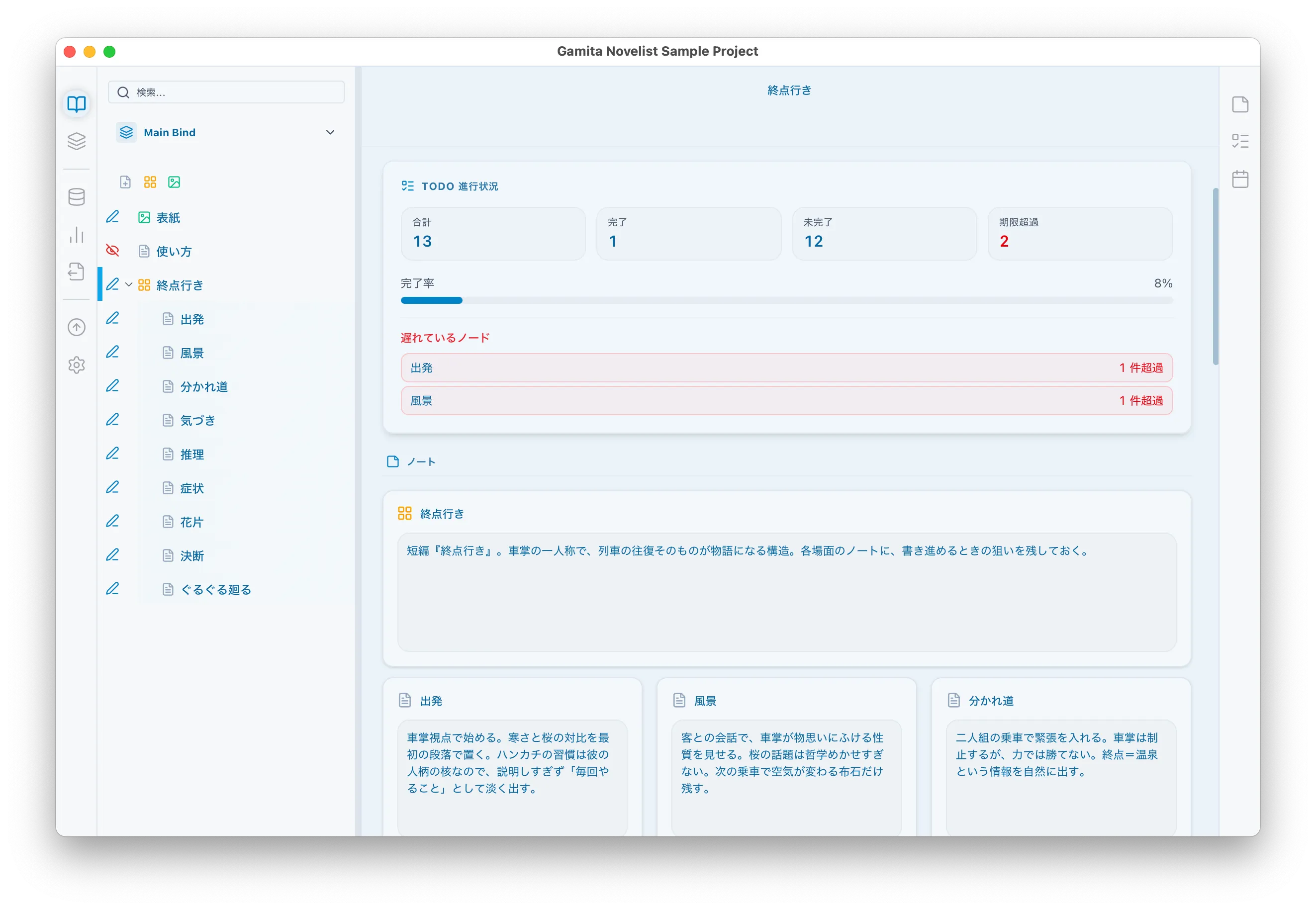Click the Main Bind layers icon
1316x910 pixels.
click(x=126, y=132)
